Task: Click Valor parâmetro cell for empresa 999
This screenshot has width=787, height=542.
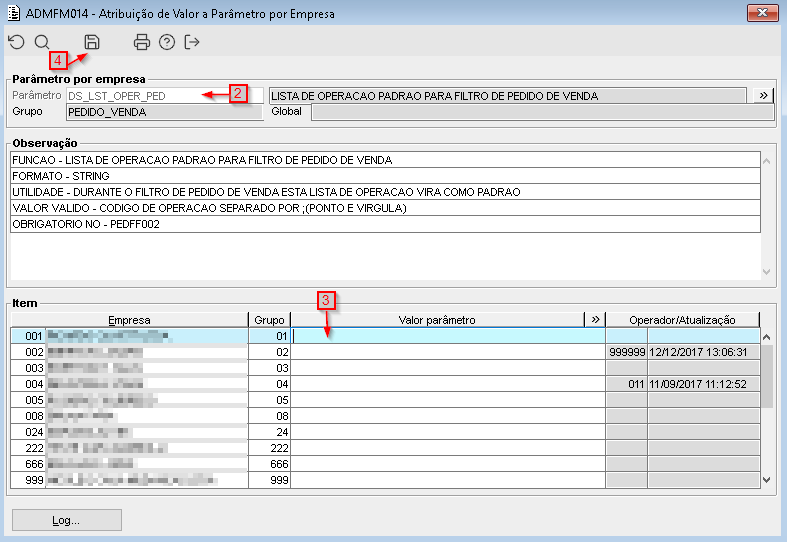Action: (x=448, y=480)
